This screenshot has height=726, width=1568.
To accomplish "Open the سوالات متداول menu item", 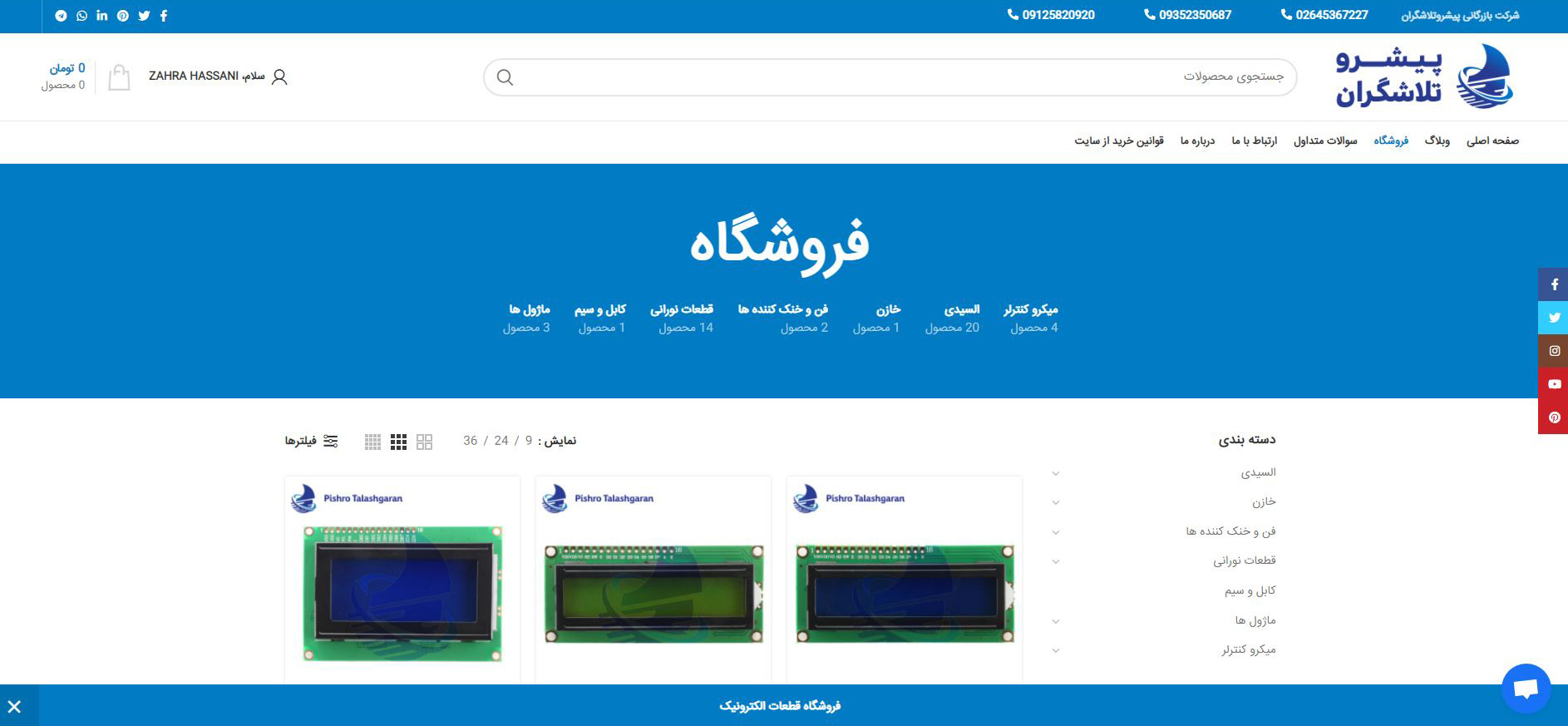I will [1325, 141].
